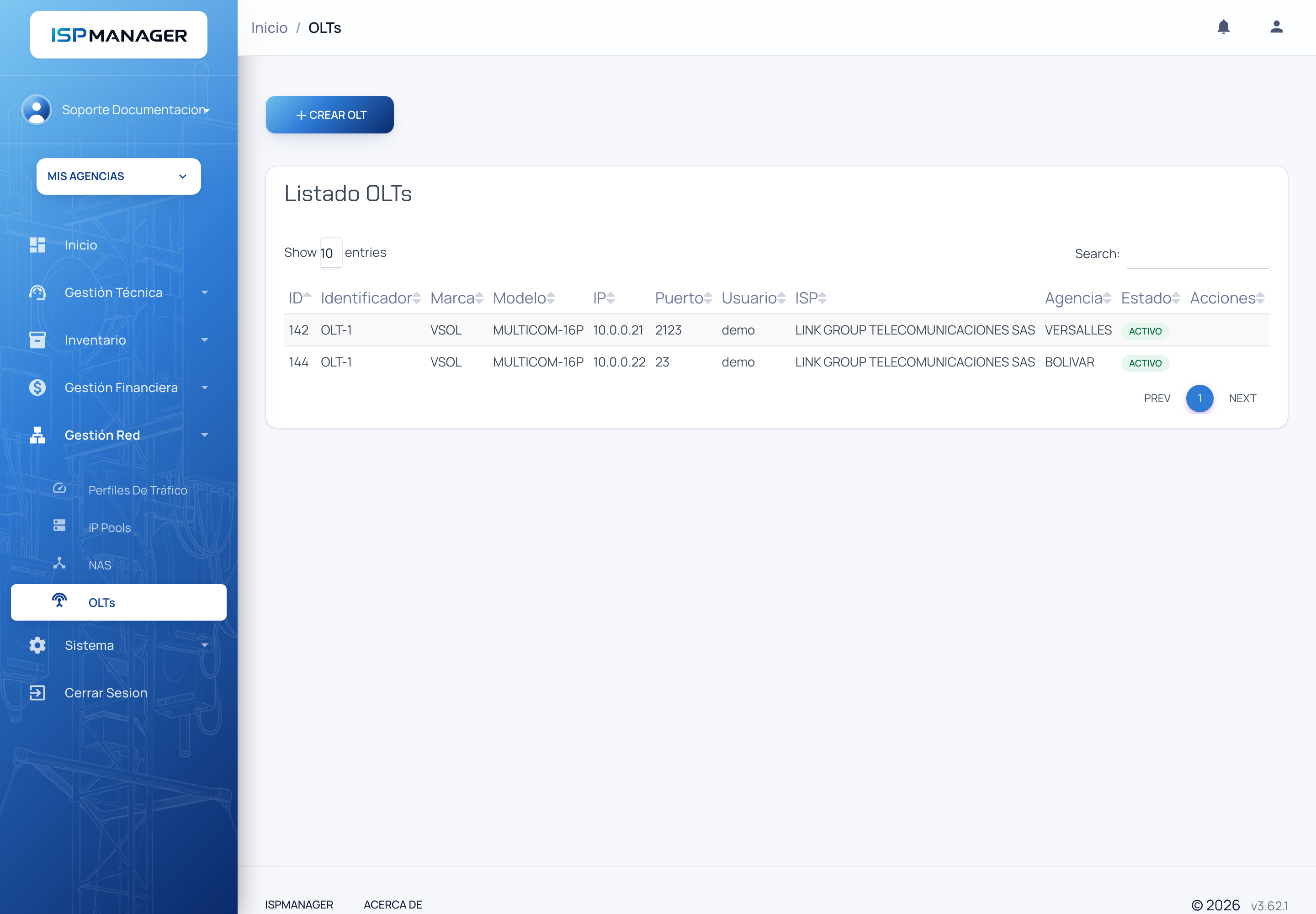Viewport: 1316px width, 914px height.
Task: Sort table by Estado column
Action: 1176,298
